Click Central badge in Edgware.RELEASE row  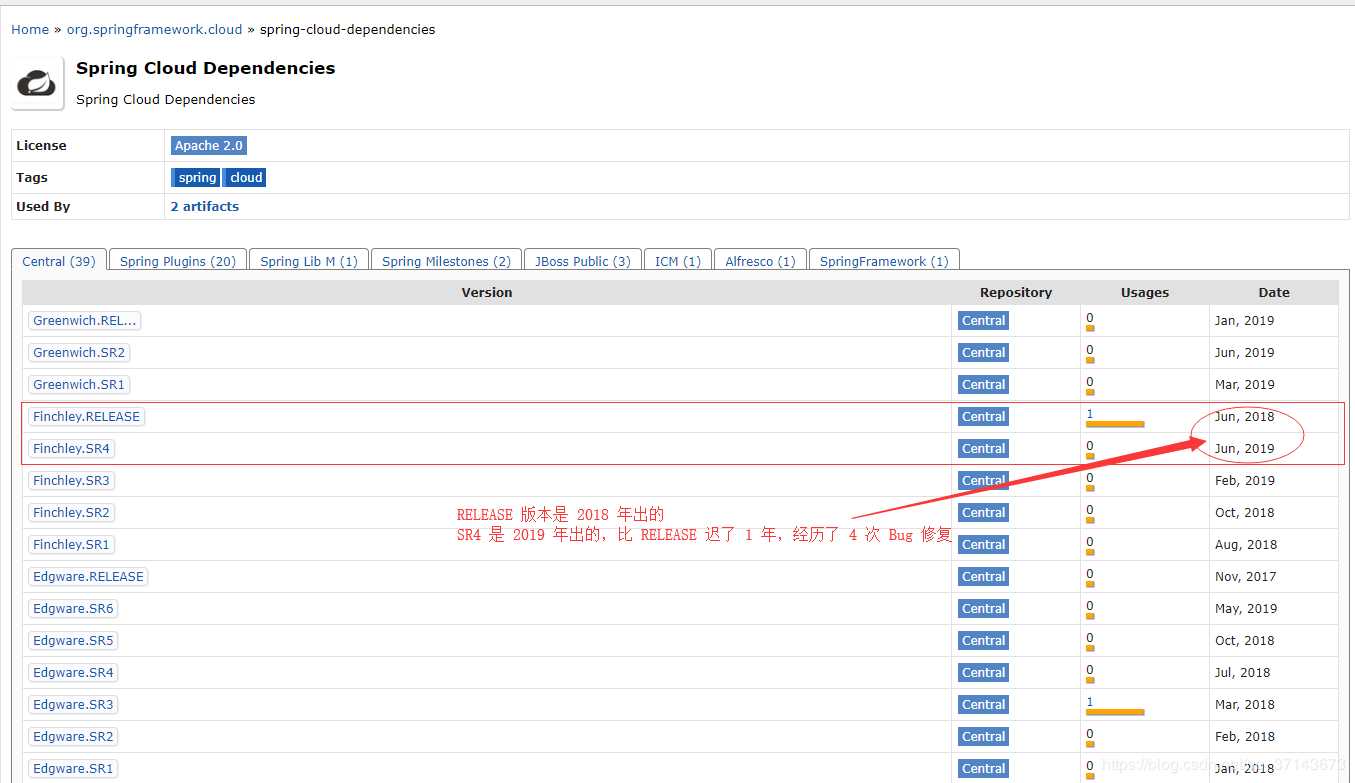pos(983,577)
